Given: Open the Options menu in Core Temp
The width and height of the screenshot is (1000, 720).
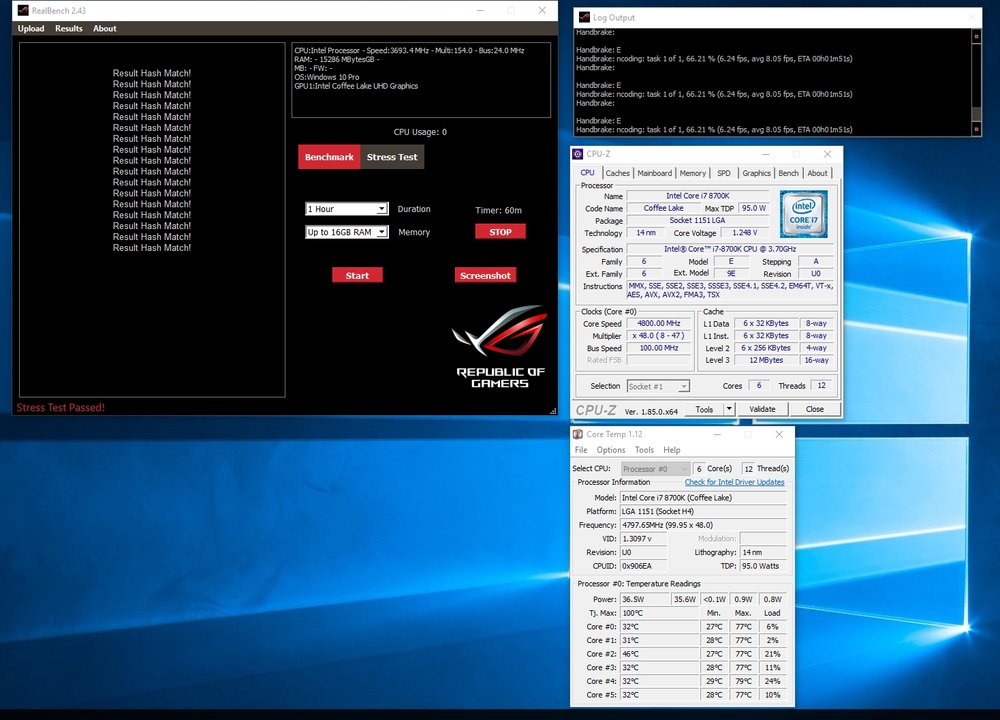Looking at the screenshot, I should 611,450.
